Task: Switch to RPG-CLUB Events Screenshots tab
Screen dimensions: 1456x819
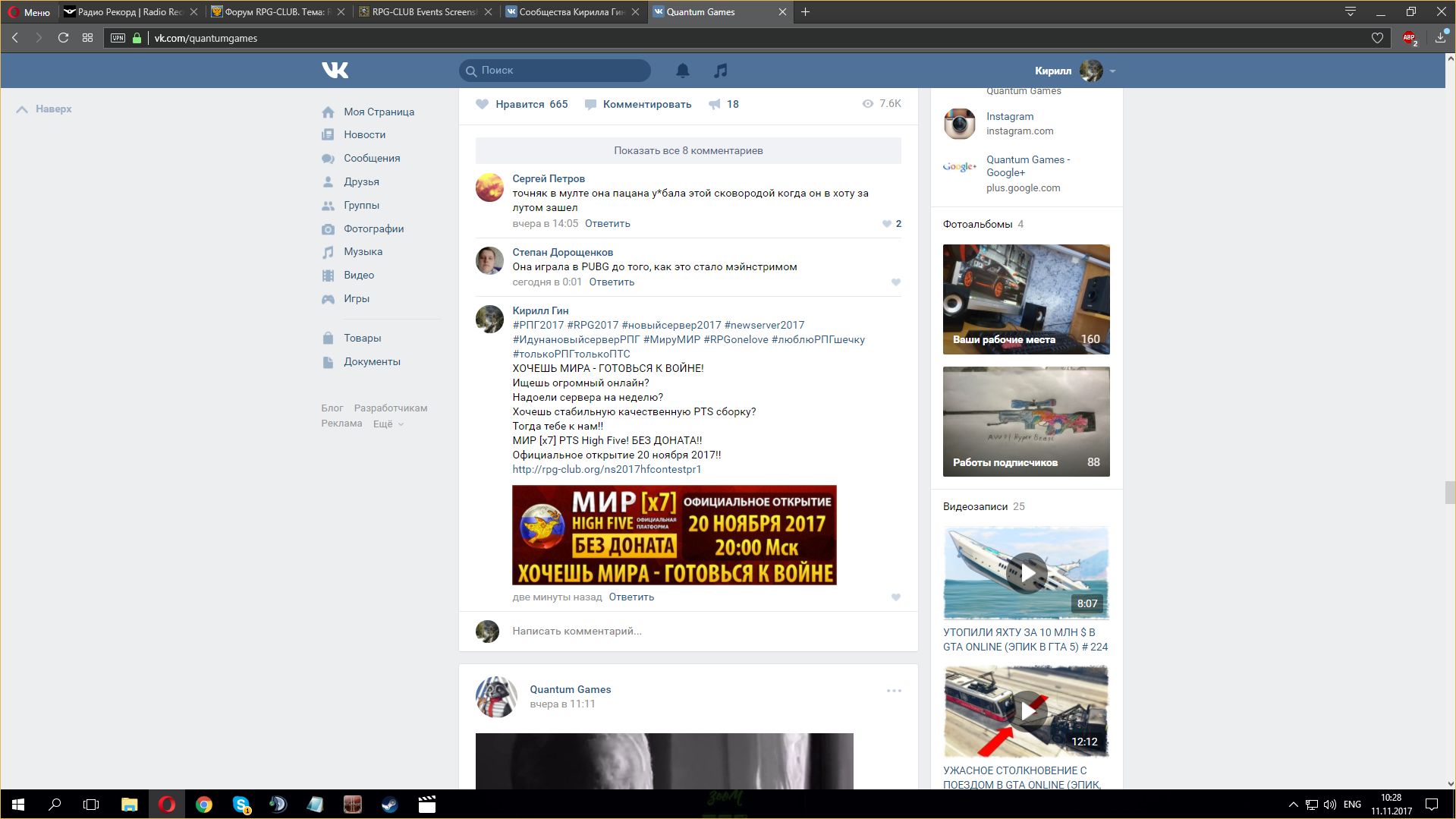Action: coord(424,11)
